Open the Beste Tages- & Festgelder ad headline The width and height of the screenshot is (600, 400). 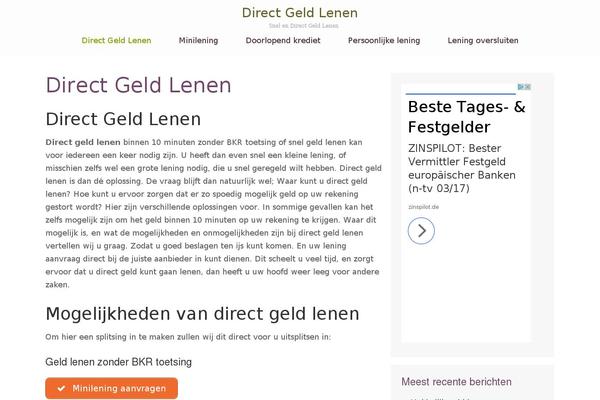point(466,117)
